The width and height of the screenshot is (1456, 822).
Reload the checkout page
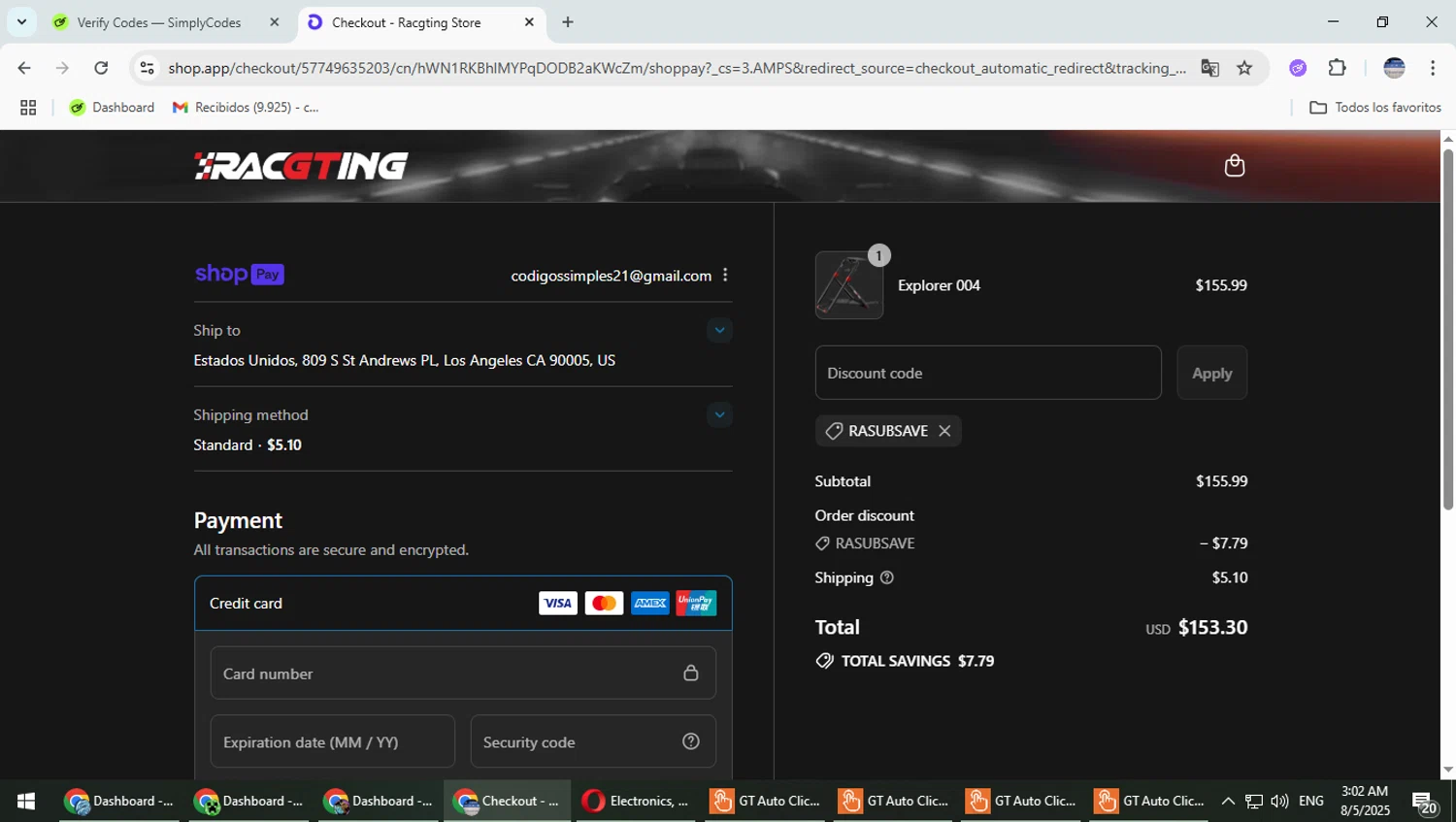(101, 68)
